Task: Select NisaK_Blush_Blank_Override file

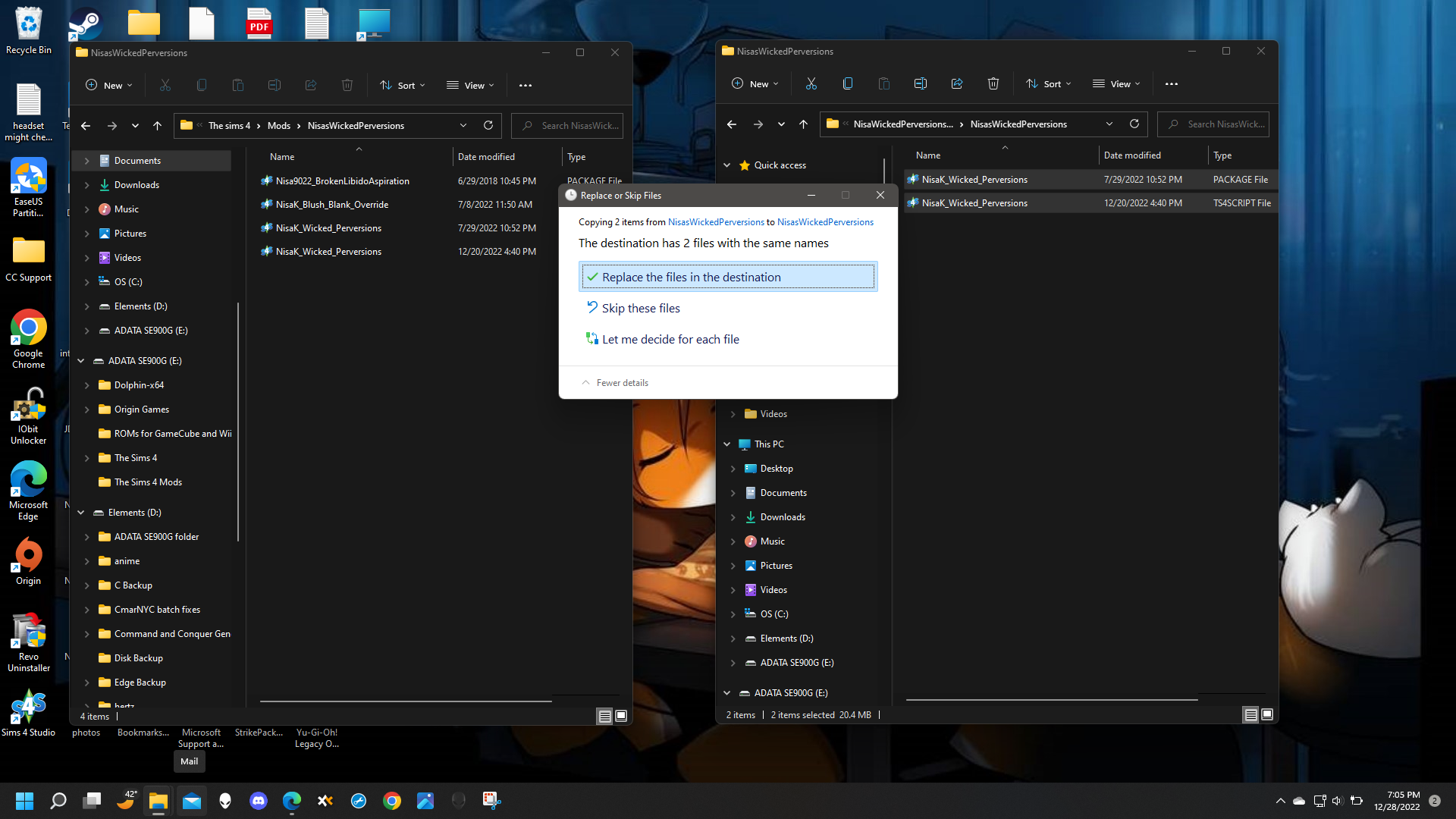Action: (331, 205)
